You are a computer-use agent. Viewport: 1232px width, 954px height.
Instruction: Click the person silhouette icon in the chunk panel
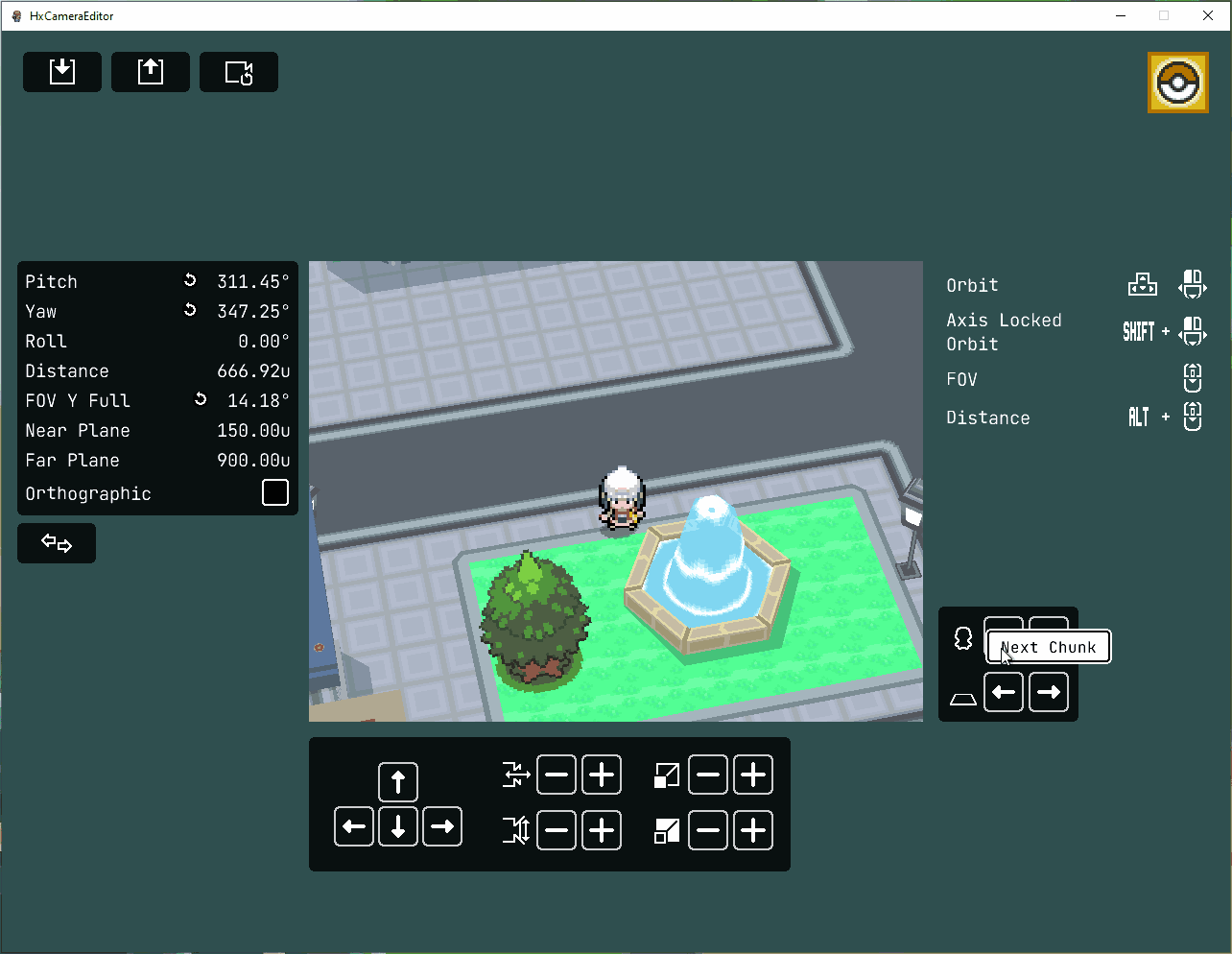pos(963,638)
